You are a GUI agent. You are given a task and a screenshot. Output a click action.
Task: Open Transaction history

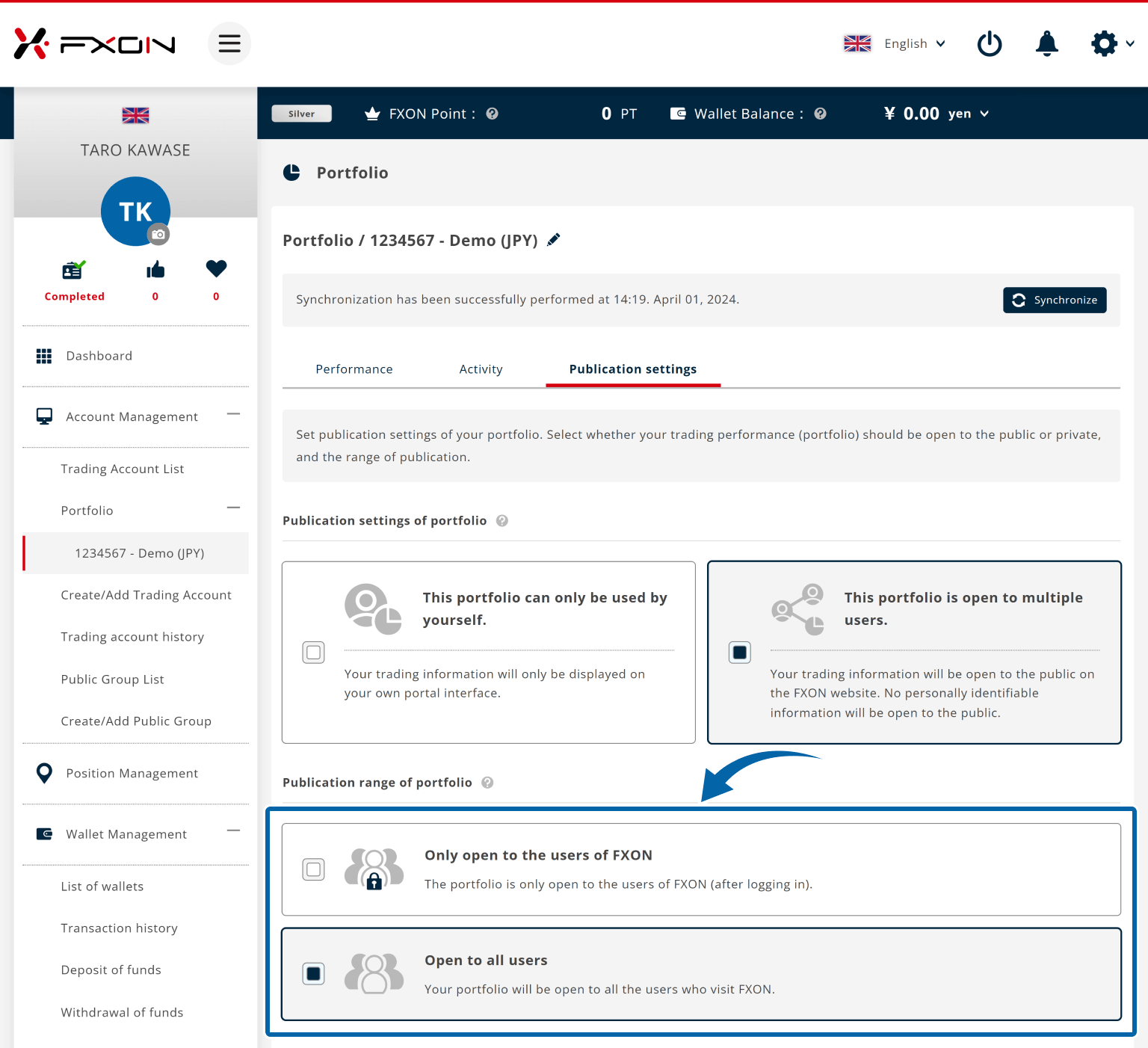120,928
